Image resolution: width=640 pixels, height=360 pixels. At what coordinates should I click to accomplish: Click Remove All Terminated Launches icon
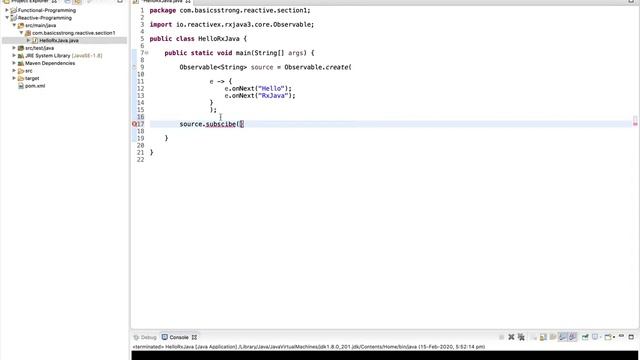(521, 337)
